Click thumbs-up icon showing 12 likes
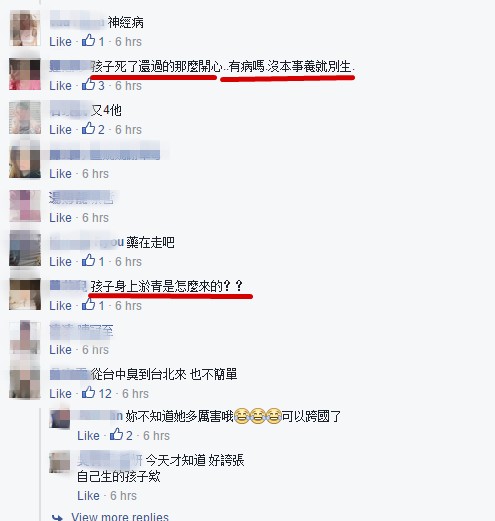Screen dimensions: 495x521 tap(88, 393)
